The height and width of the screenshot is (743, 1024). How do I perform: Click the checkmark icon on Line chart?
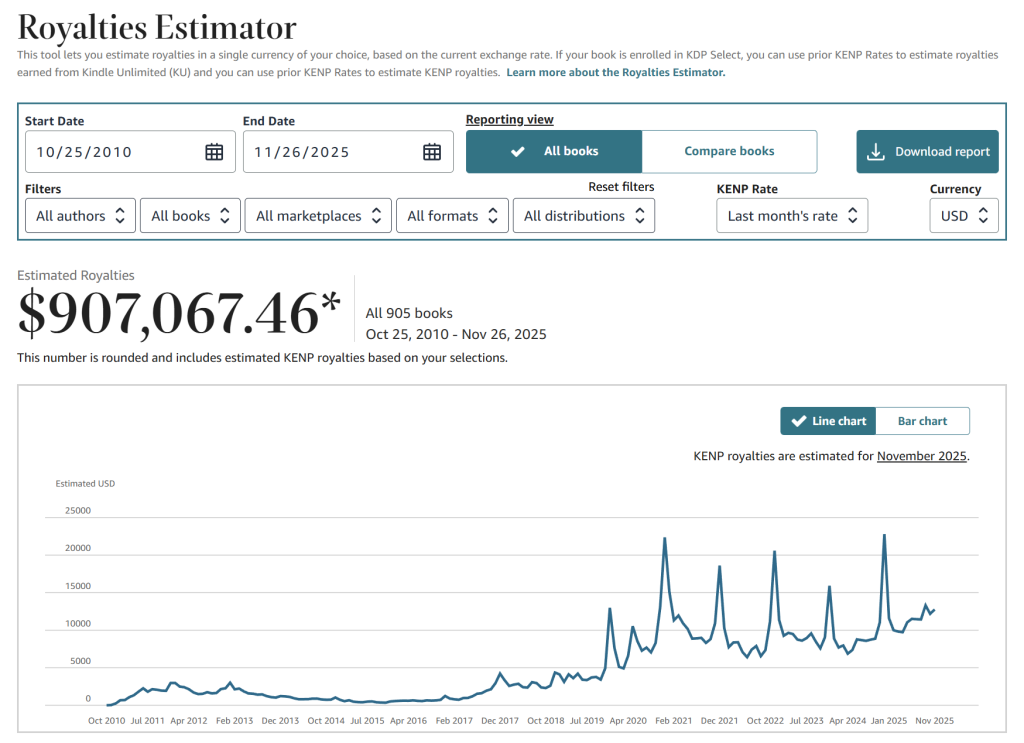(798, 421)
